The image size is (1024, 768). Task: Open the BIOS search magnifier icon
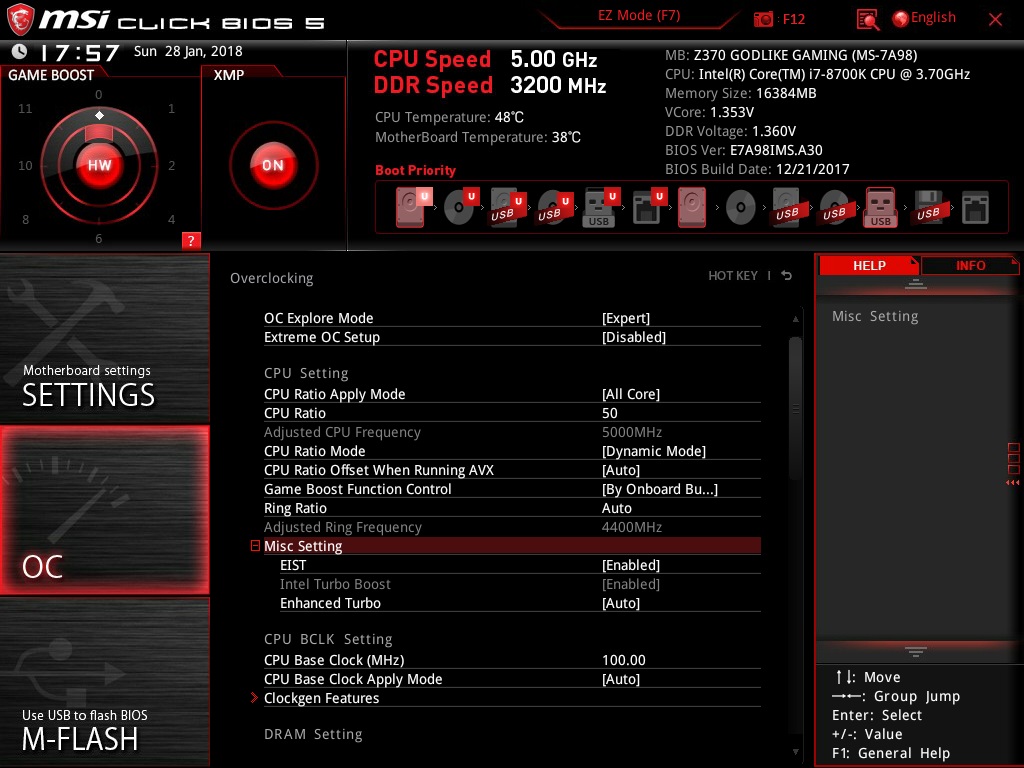[867, 20]
